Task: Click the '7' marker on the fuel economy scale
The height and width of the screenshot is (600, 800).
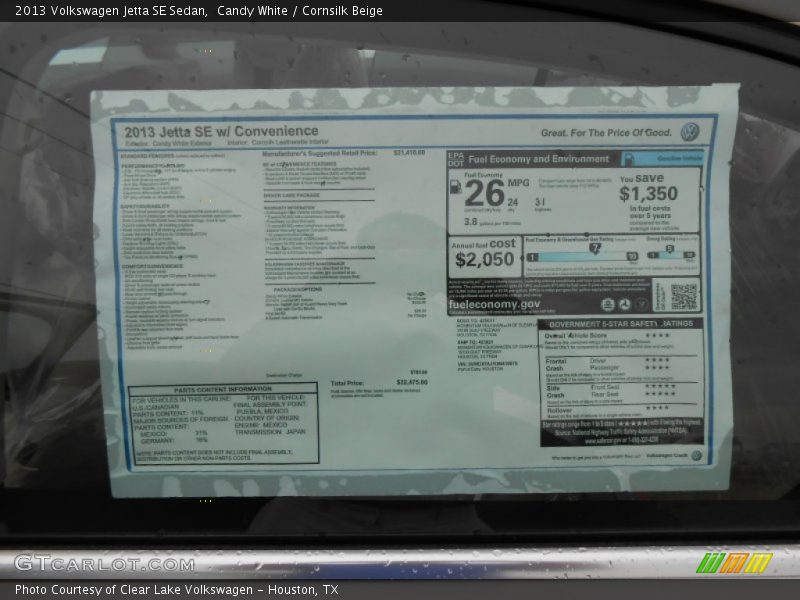Action: tap(595, 248)
